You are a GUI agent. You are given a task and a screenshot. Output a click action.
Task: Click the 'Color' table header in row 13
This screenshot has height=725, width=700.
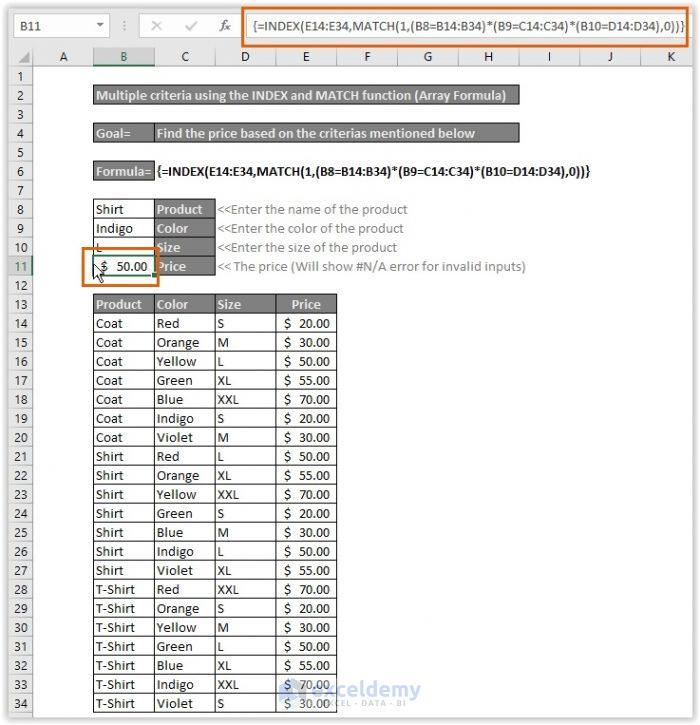click(x=185, y=304)
